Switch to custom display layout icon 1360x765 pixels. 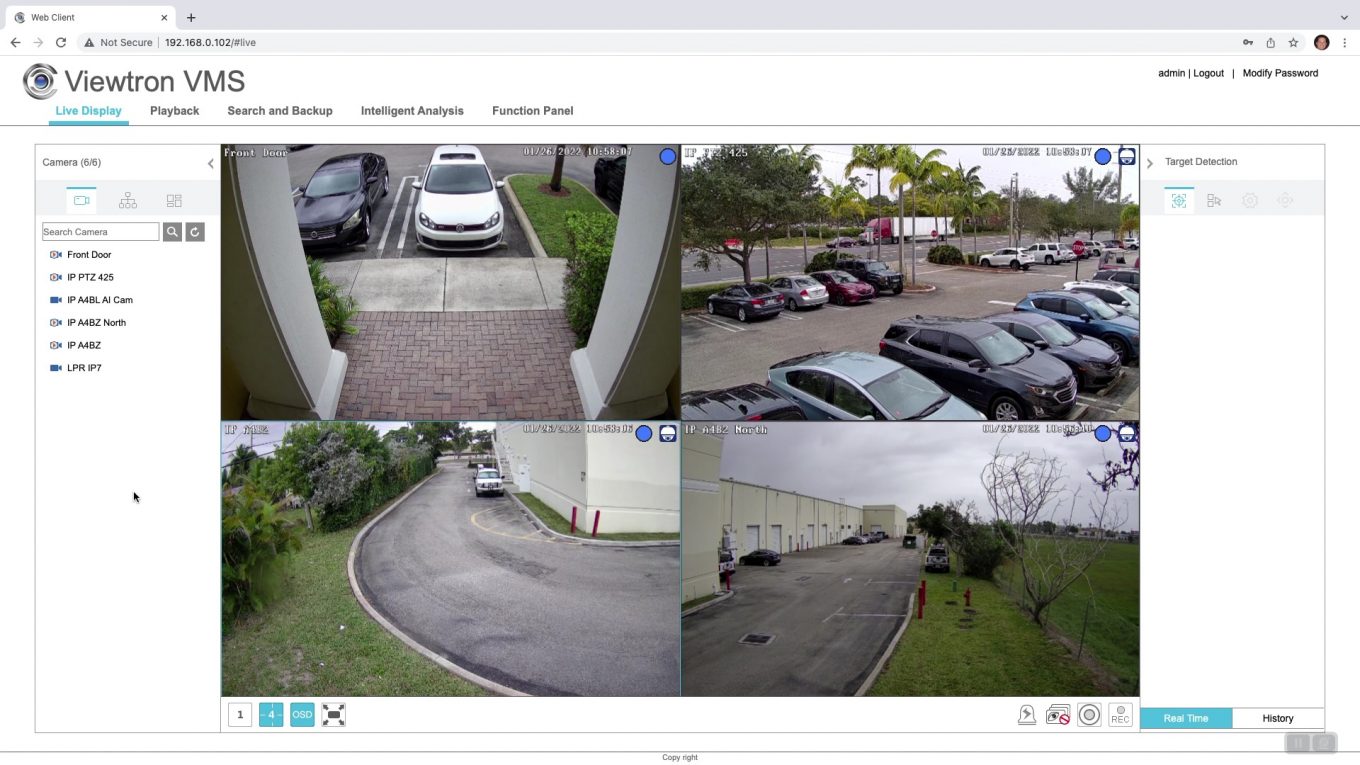174,199
